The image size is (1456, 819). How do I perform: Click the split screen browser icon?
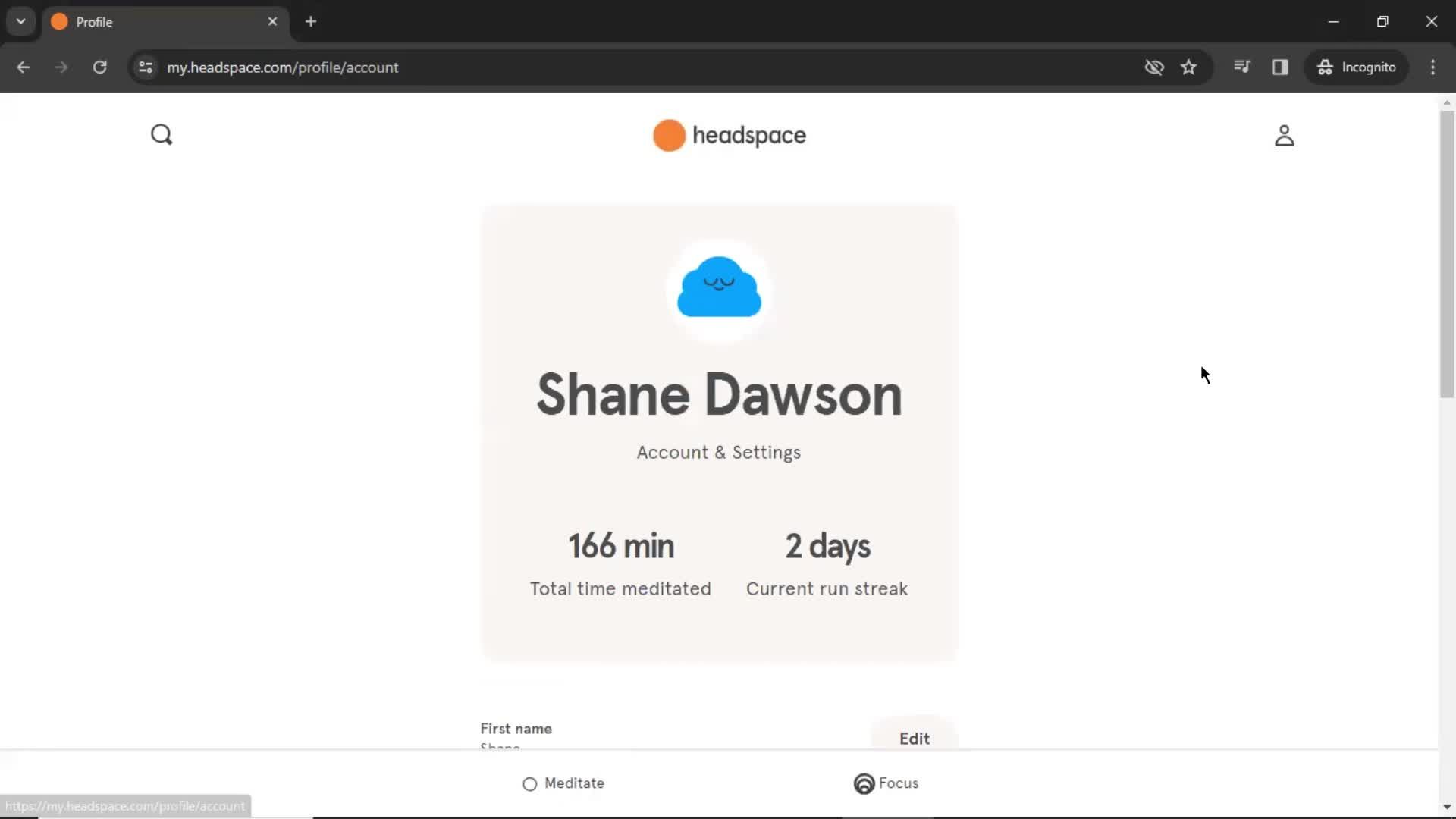[1280, 67]
